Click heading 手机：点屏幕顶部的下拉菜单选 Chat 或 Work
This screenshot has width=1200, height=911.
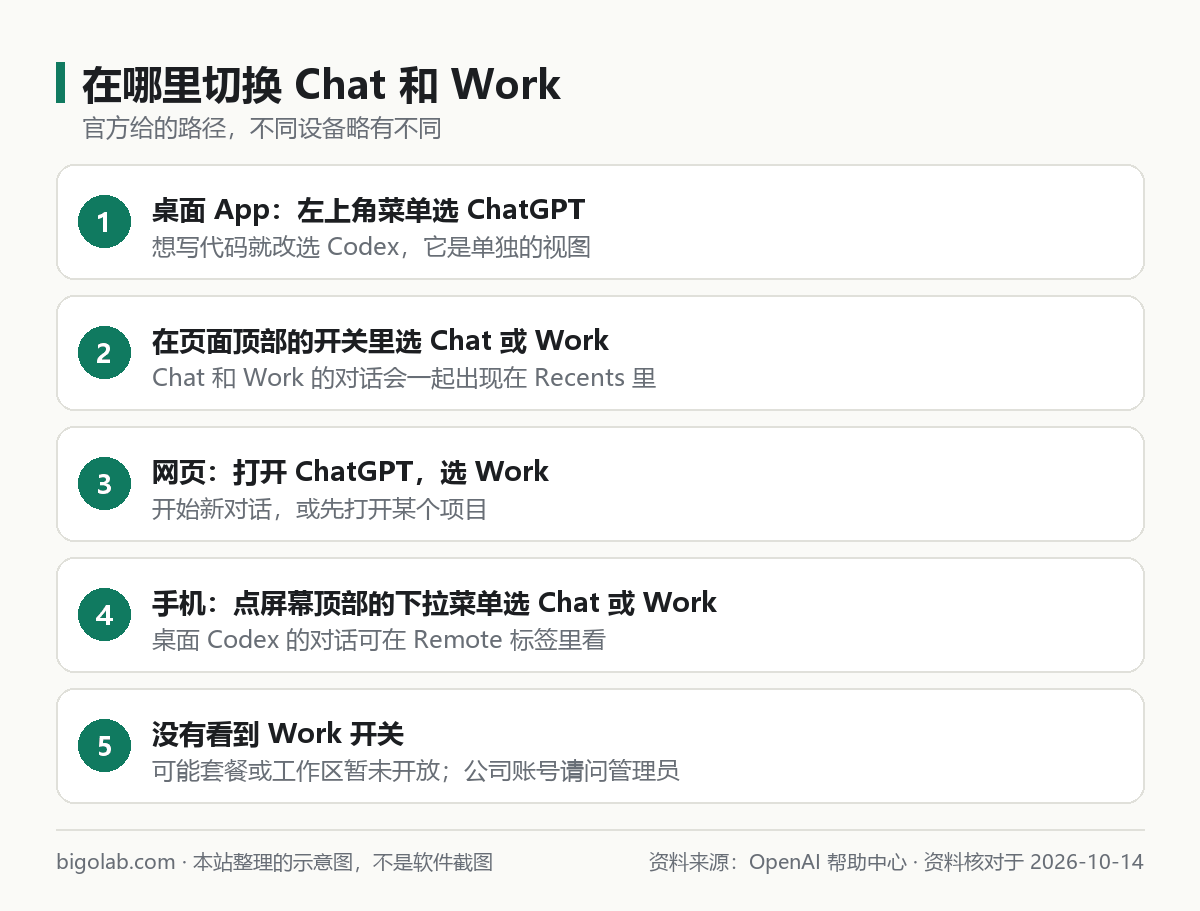434,603
